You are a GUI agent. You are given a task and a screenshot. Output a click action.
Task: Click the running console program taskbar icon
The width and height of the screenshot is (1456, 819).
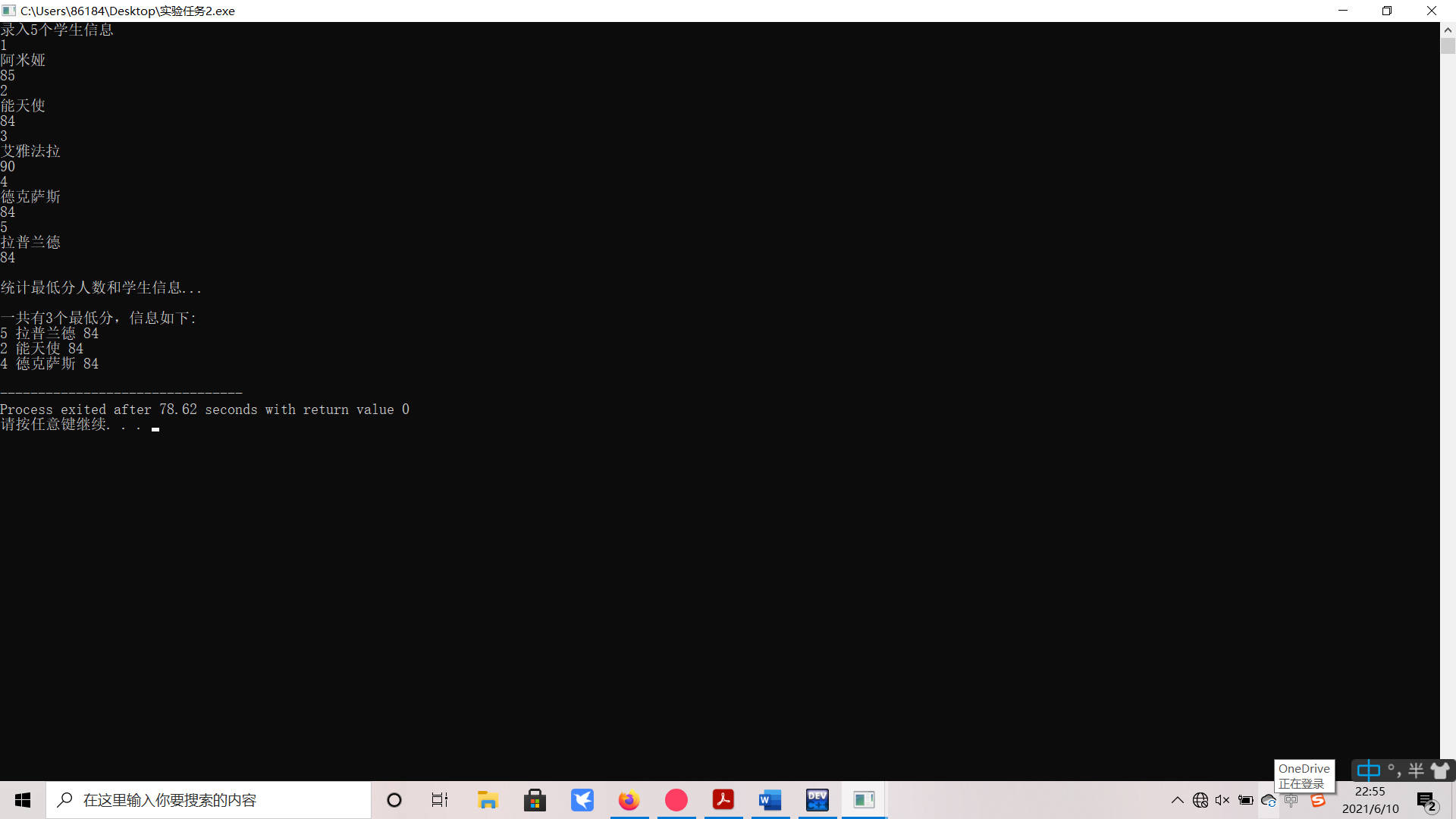864,800
